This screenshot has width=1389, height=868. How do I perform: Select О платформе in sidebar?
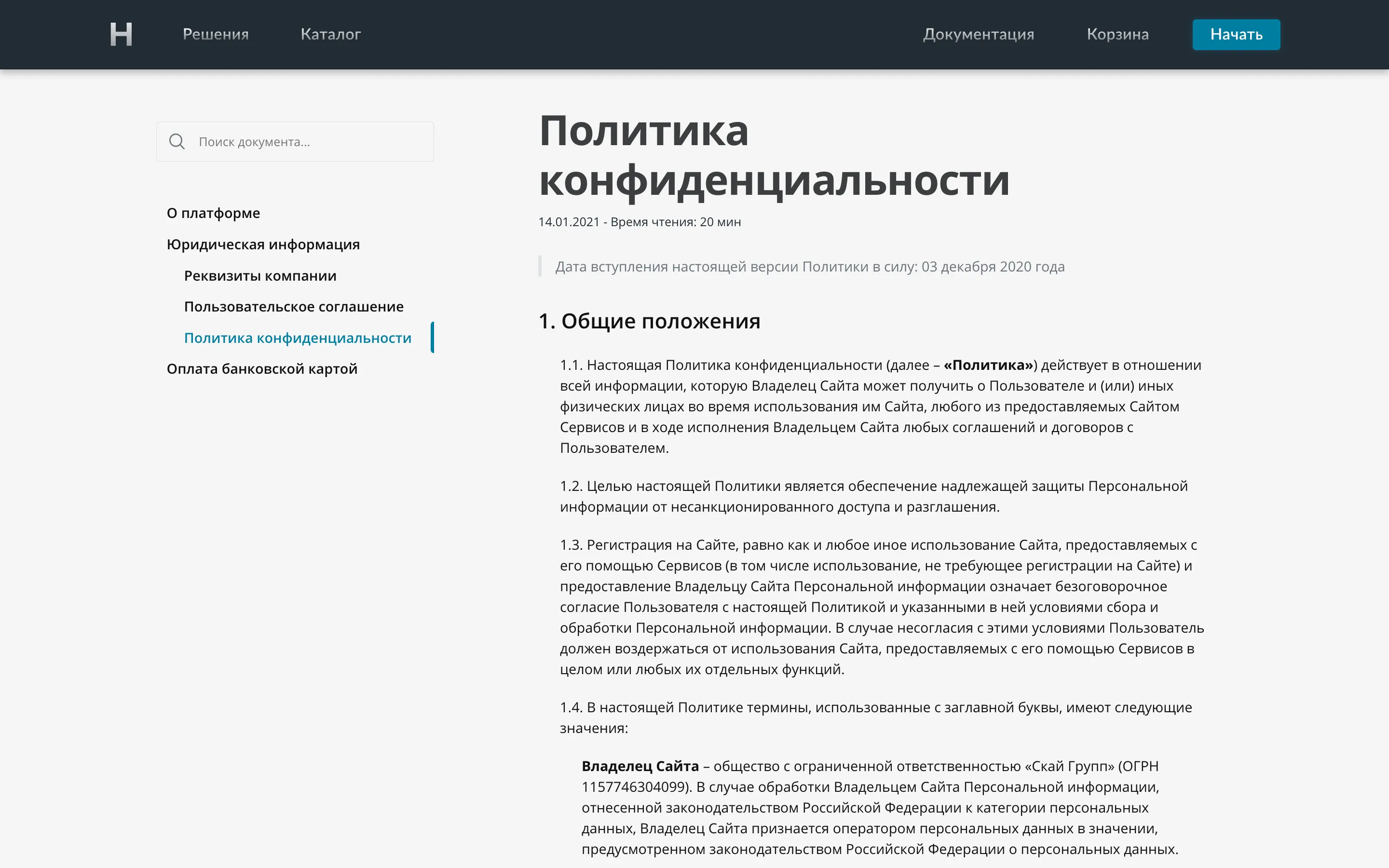coord(213,213)
